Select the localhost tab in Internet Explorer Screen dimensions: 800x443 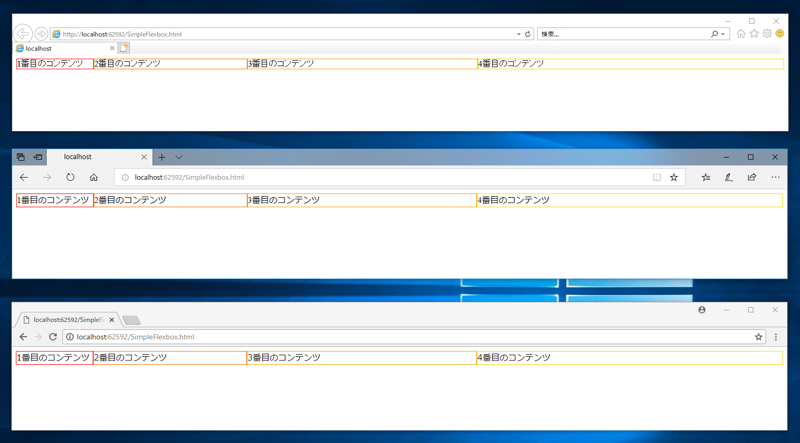(x=65, y=48)
